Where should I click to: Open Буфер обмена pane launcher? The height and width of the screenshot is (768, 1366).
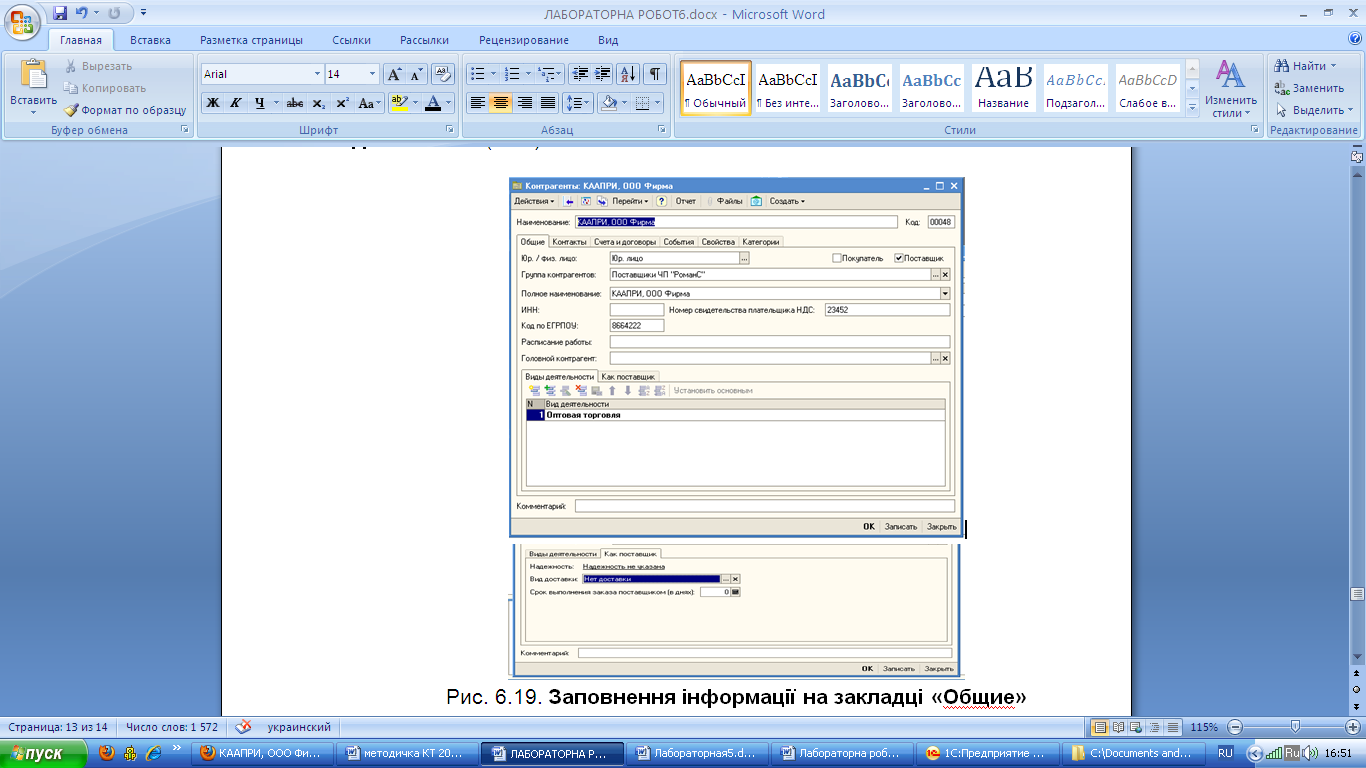coord(184,130)
